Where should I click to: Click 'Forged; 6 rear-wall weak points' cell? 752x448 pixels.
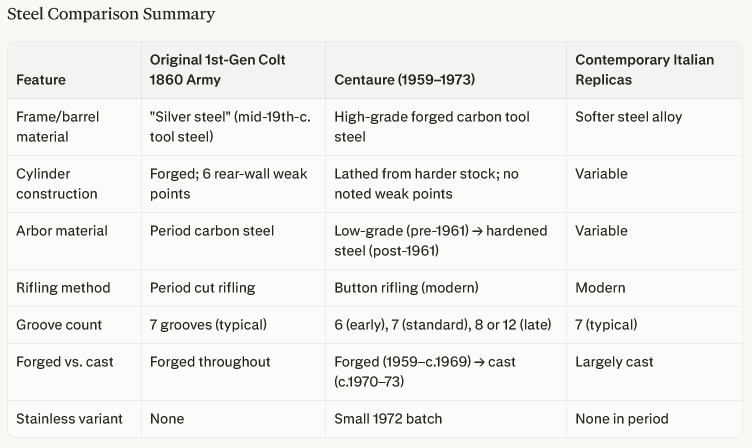click(228, 184)
